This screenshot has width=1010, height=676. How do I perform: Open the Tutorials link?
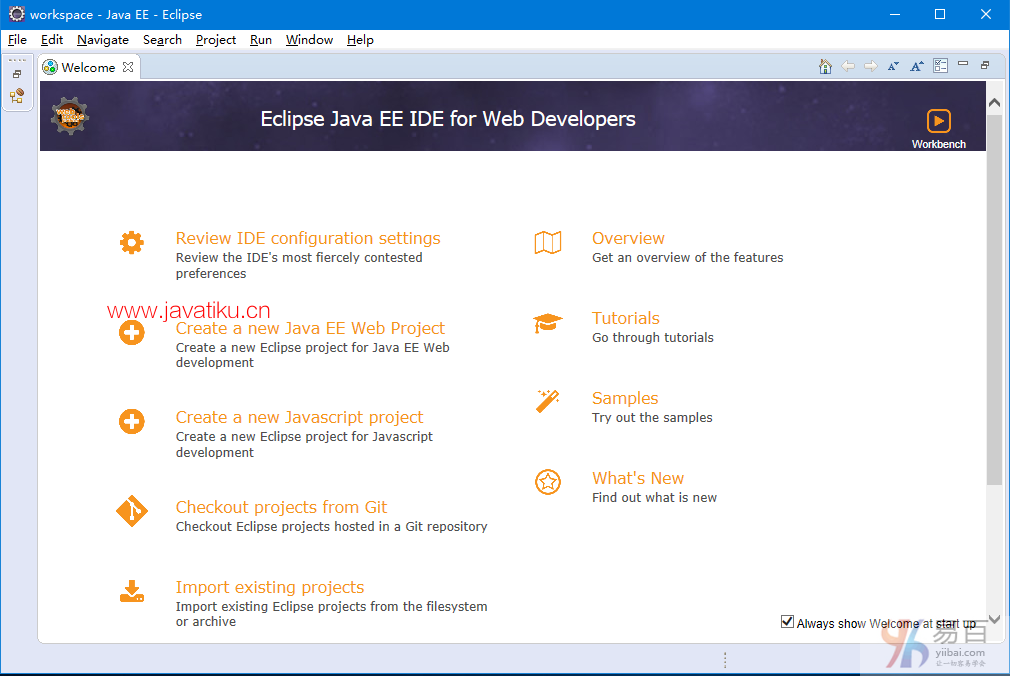click(x=625, y=318)
